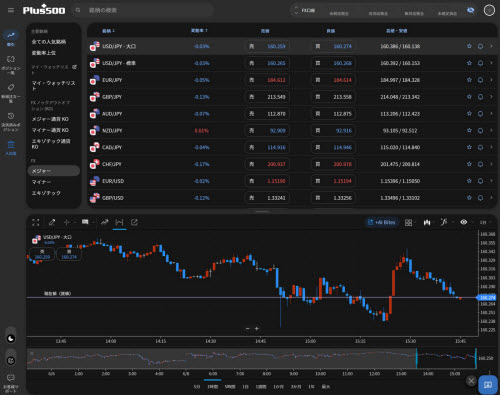The image size is (500, 395).
Task: Select マイナー通貨 KO category
Action: click(x=50, y=130)
